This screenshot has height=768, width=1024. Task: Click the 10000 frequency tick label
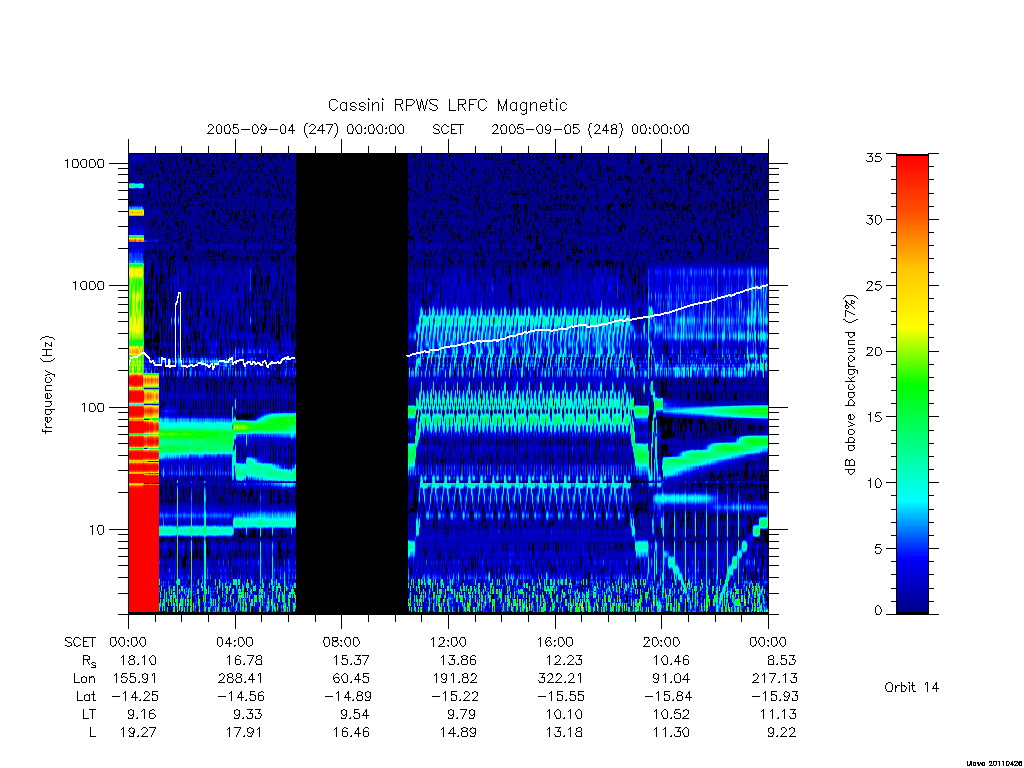(84, 163)
